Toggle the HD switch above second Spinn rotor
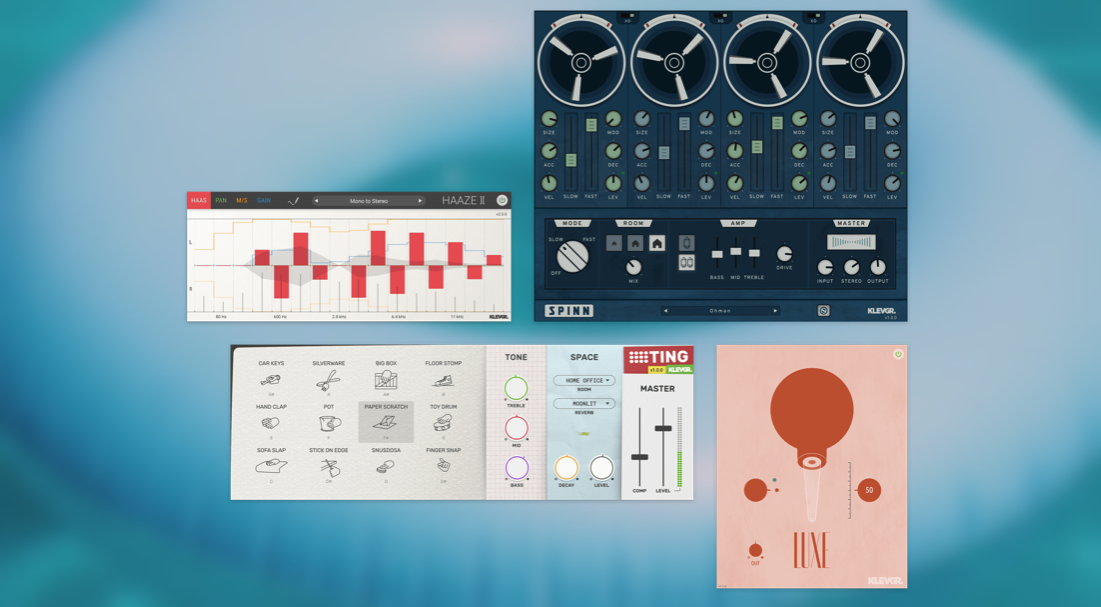Viewport: 1101px width, 607px height. (720, 15)
